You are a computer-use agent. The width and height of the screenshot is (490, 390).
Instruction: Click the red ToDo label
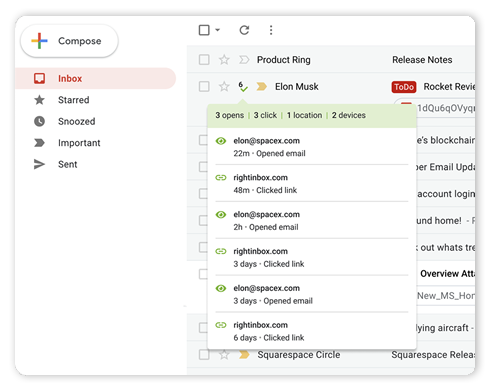click(x=404, y=87)
